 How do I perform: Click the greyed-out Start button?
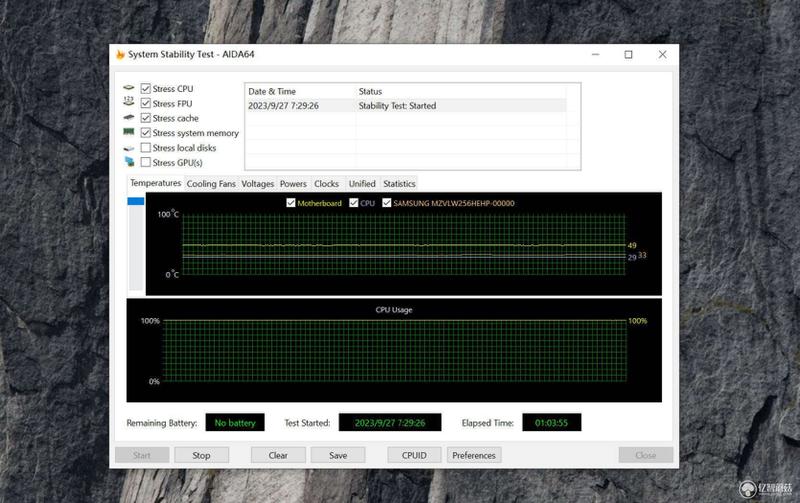pos(142,455)
